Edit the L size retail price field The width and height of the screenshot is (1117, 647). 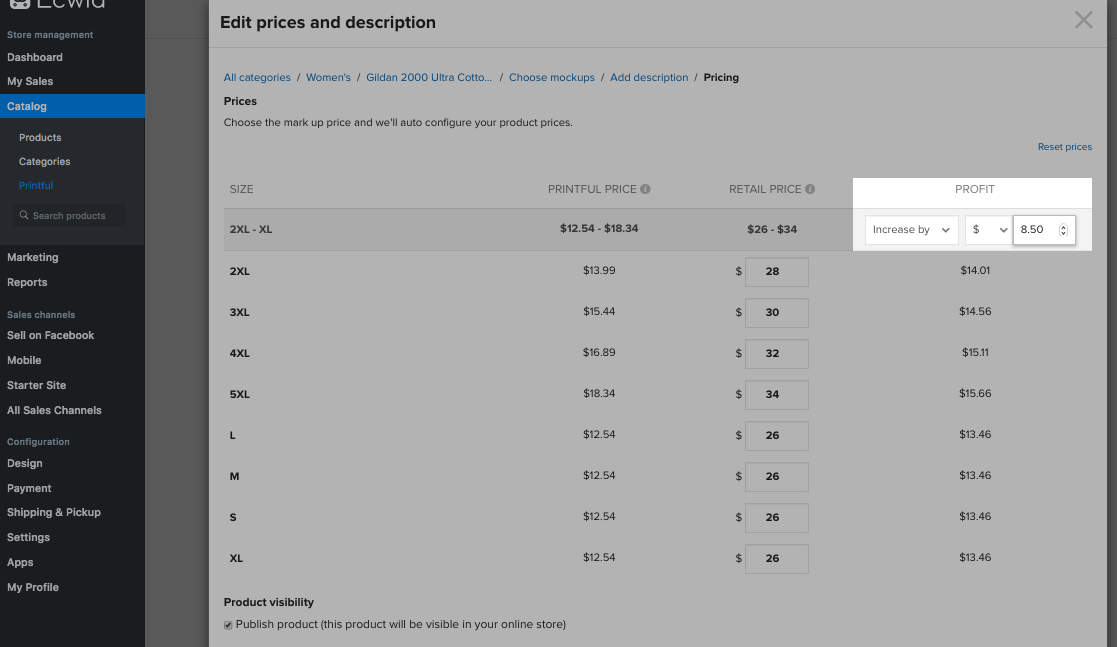pyautogui.click(x=776, y=435)
